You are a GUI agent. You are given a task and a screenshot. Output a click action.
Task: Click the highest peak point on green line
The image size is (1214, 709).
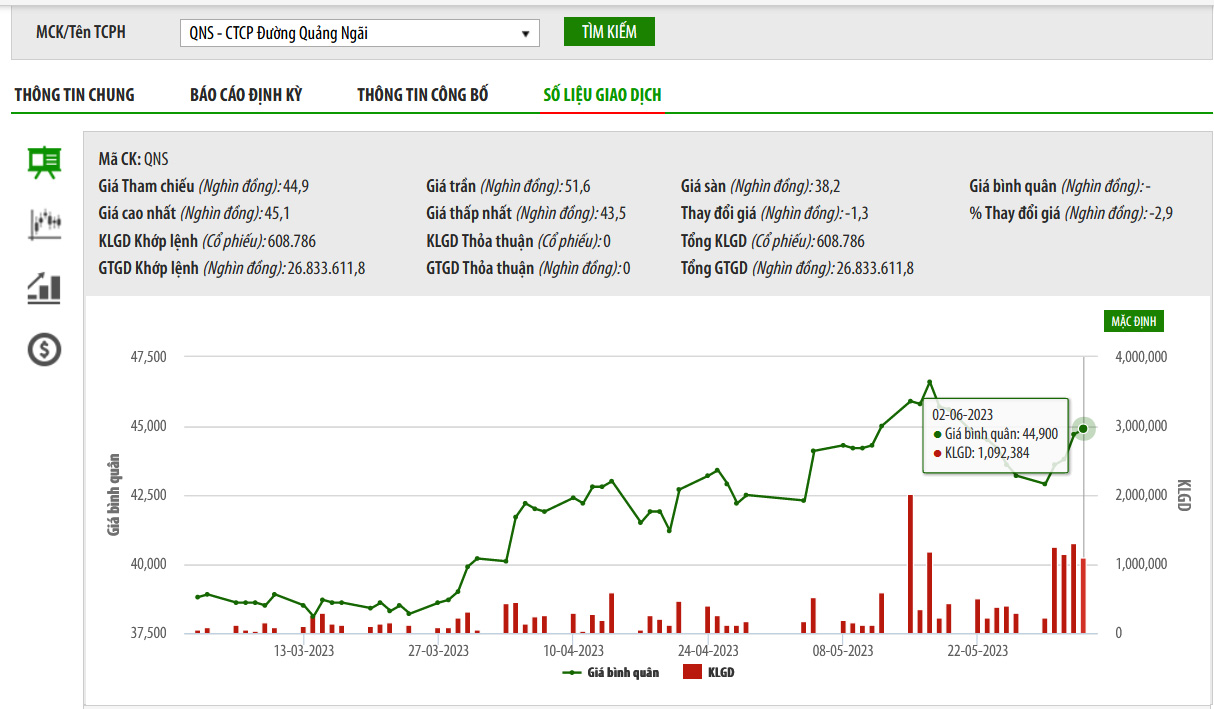929,382
